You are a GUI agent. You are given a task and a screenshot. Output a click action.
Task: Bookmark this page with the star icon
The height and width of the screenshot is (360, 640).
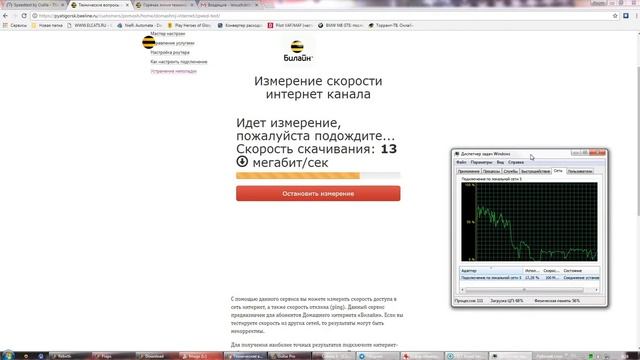click(615, 16)
